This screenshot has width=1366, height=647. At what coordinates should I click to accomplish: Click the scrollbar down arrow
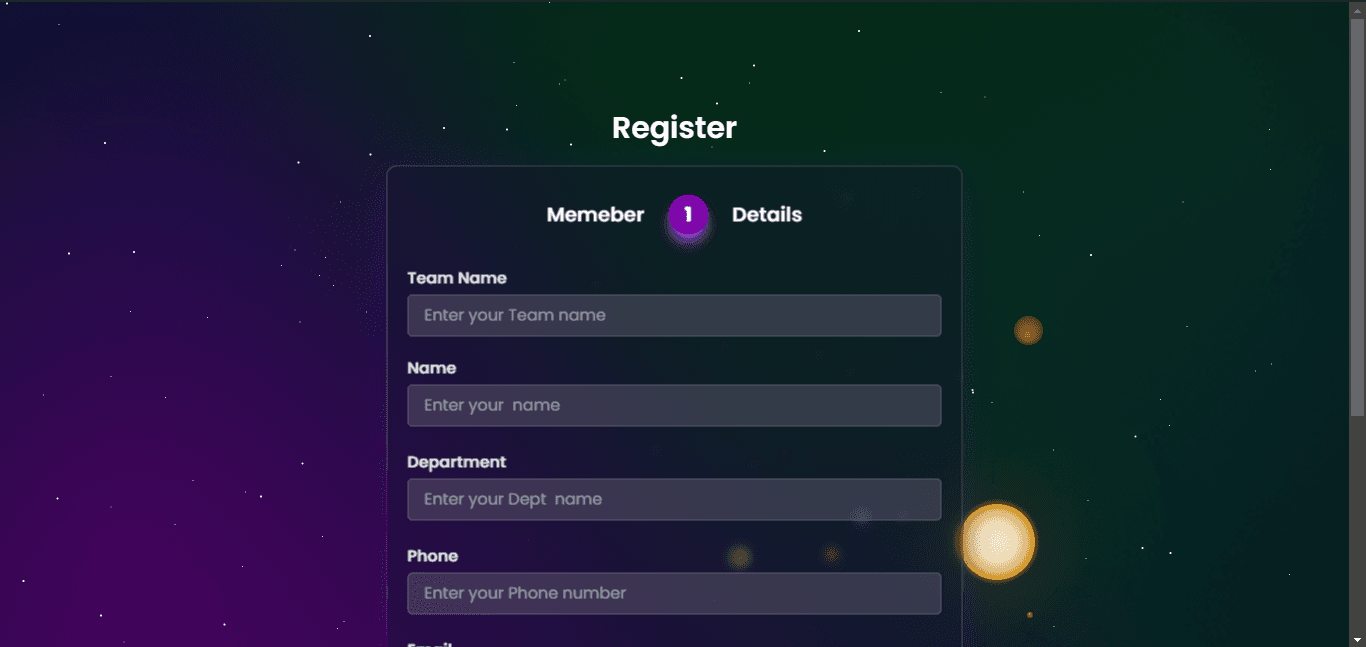point(1357,639)
